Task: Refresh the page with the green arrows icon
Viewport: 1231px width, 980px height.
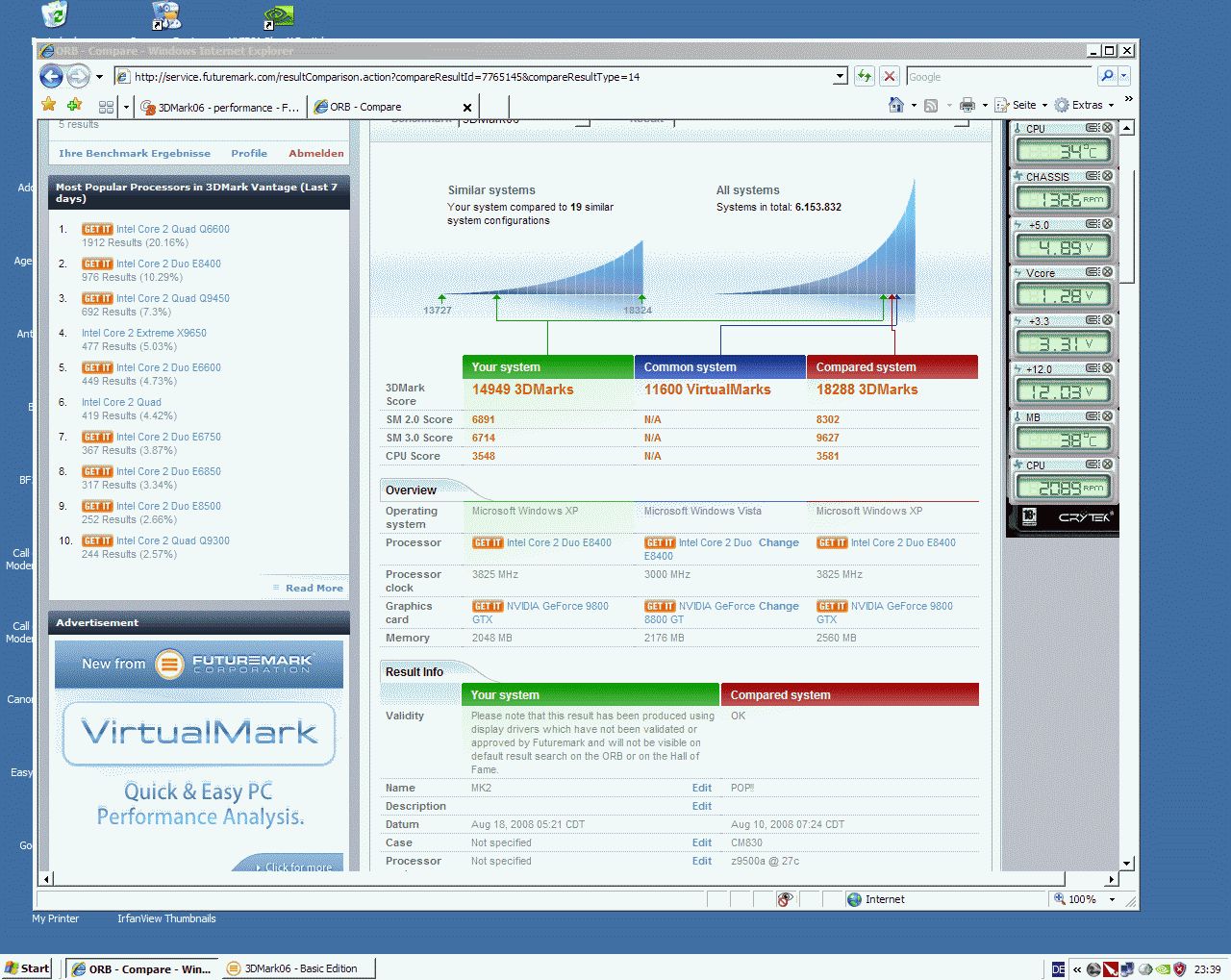Action: click(865, 77)
